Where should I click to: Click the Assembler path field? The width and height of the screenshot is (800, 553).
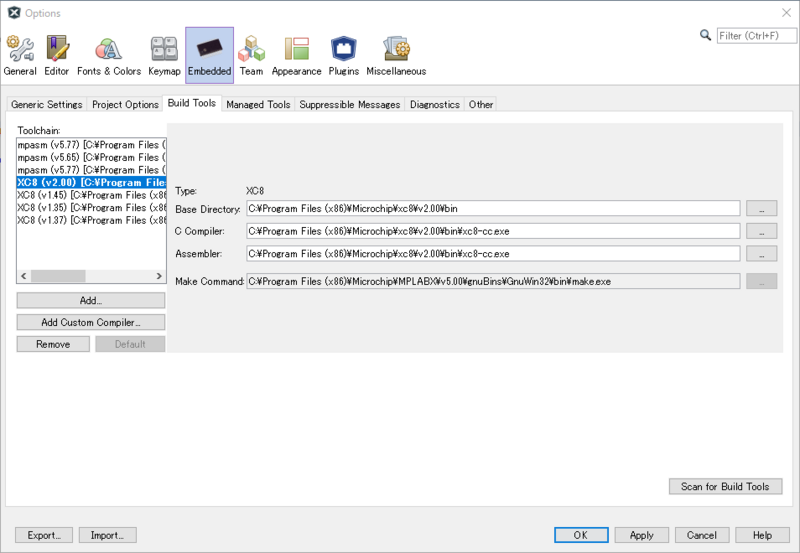[x=493, y=254]
